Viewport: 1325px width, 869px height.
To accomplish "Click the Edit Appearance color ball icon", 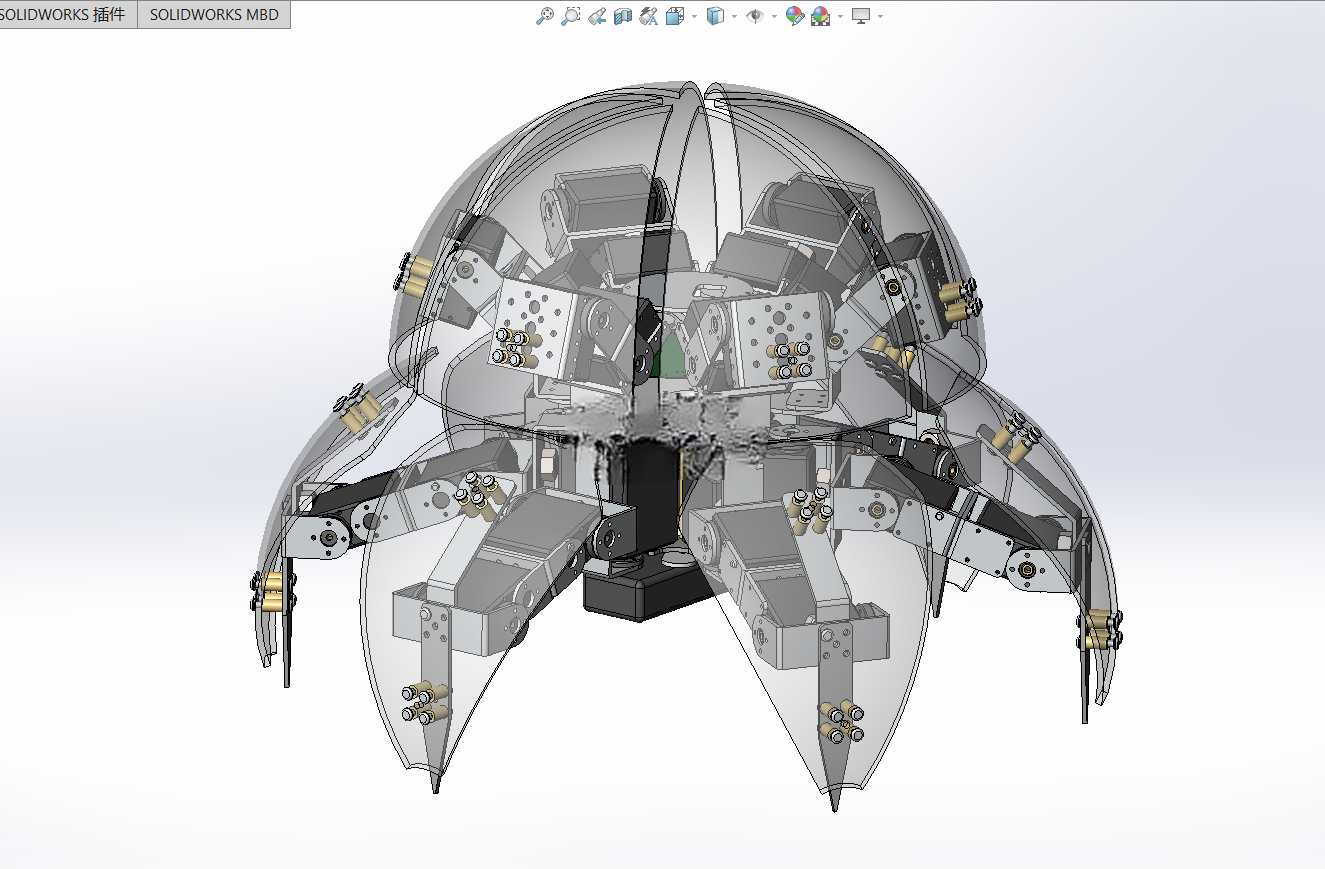I will click(795, 16).
